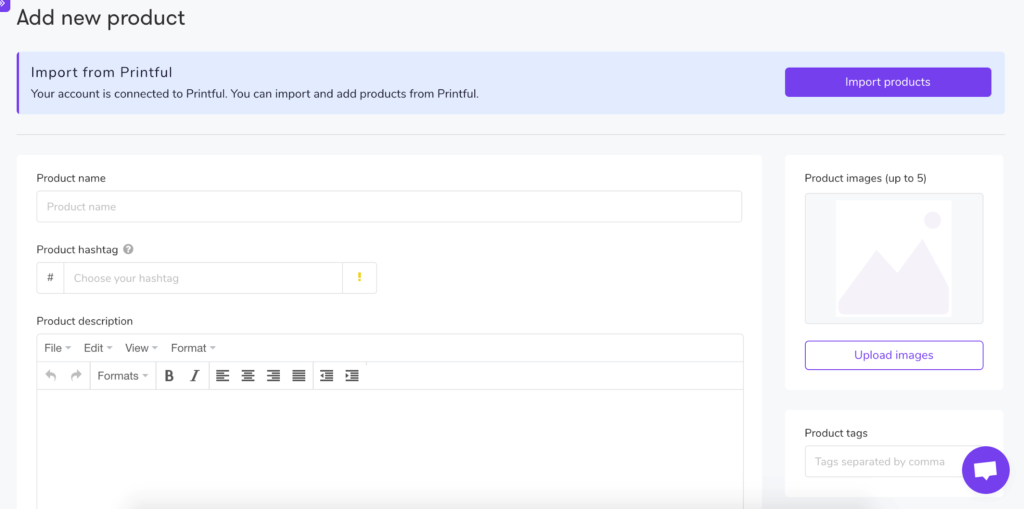Click into the Product name field
The image size is (1024, 509).
click(389, 207)
